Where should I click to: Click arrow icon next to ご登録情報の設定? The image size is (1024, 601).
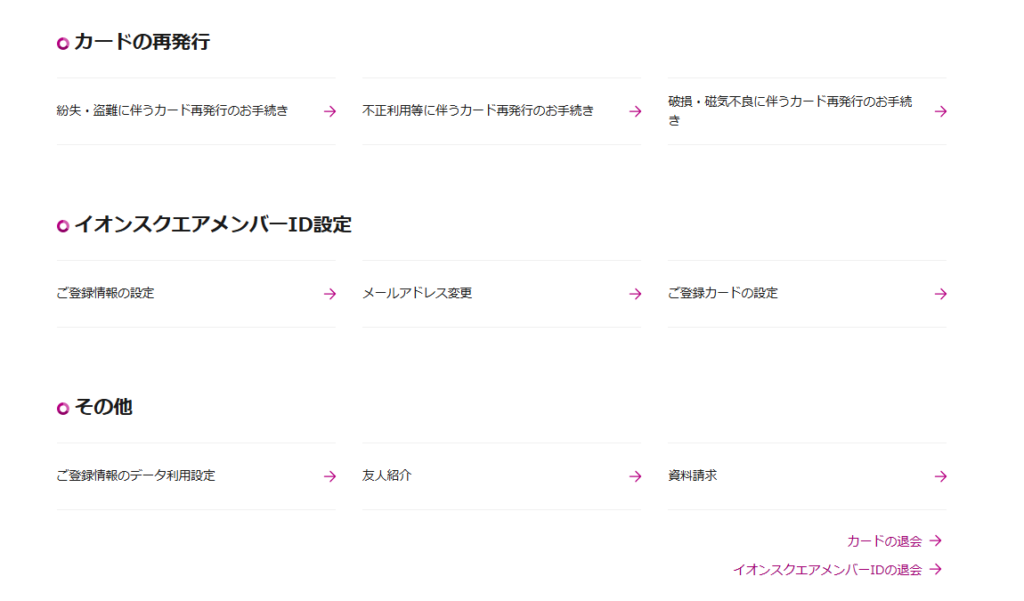330,294
